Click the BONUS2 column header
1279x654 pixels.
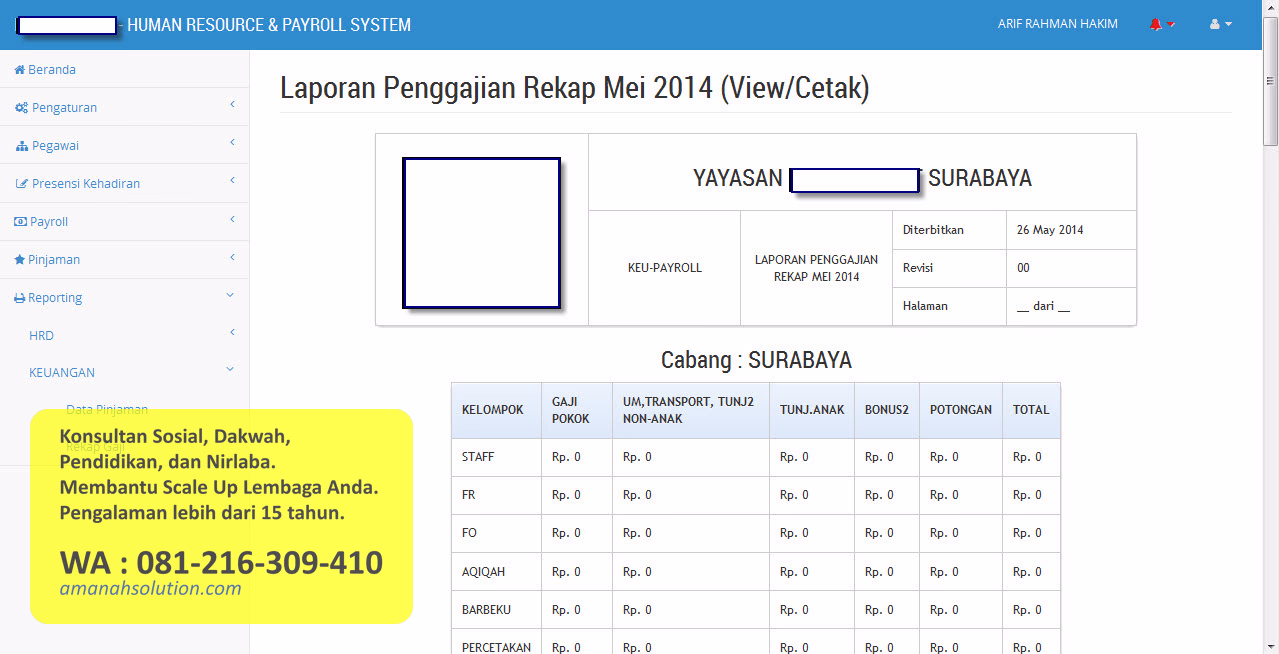point(886,410)
